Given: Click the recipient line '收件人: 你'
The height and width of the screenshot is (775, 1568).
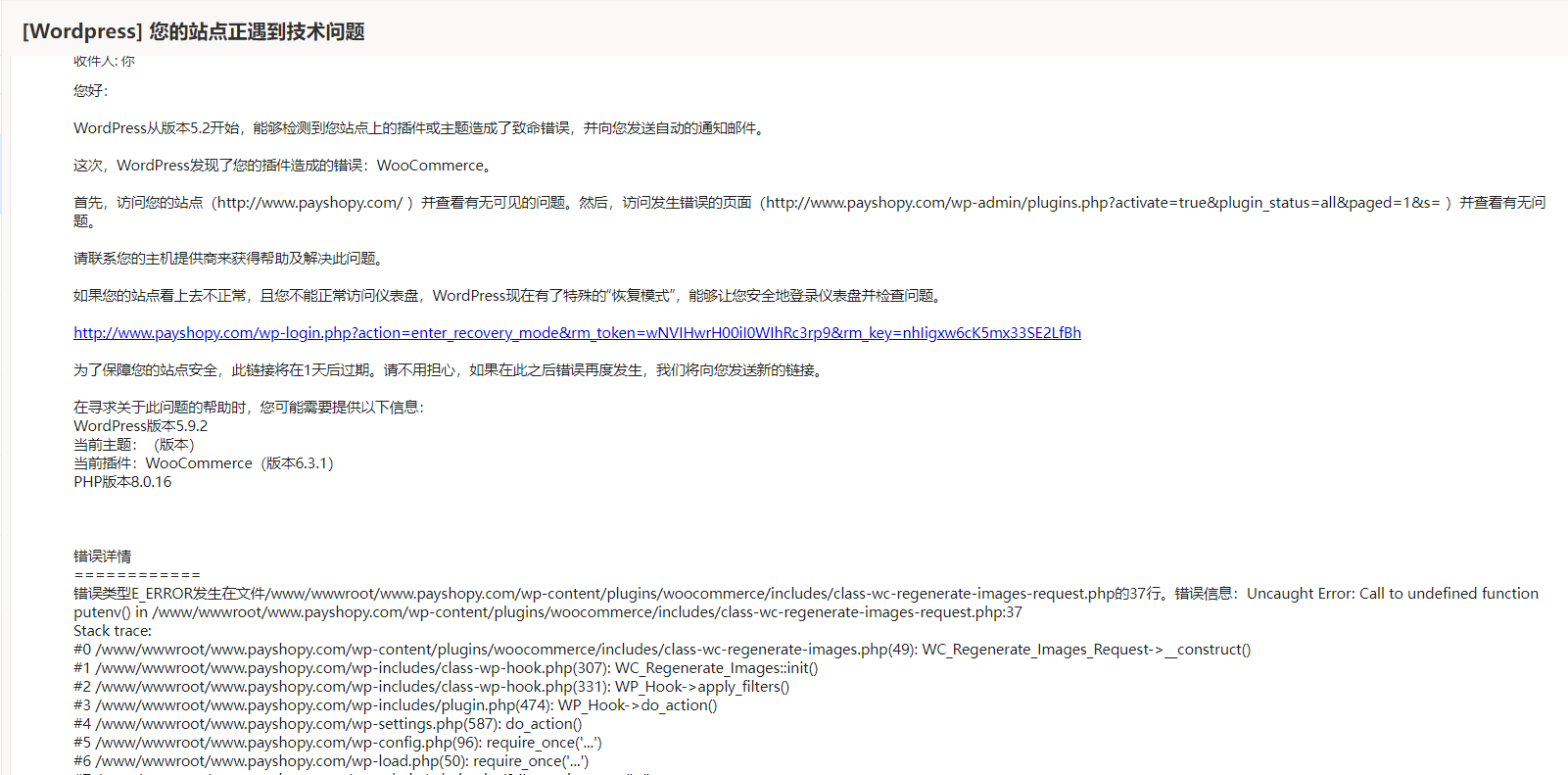Looking at the screenshot, I should pos(104,61).
